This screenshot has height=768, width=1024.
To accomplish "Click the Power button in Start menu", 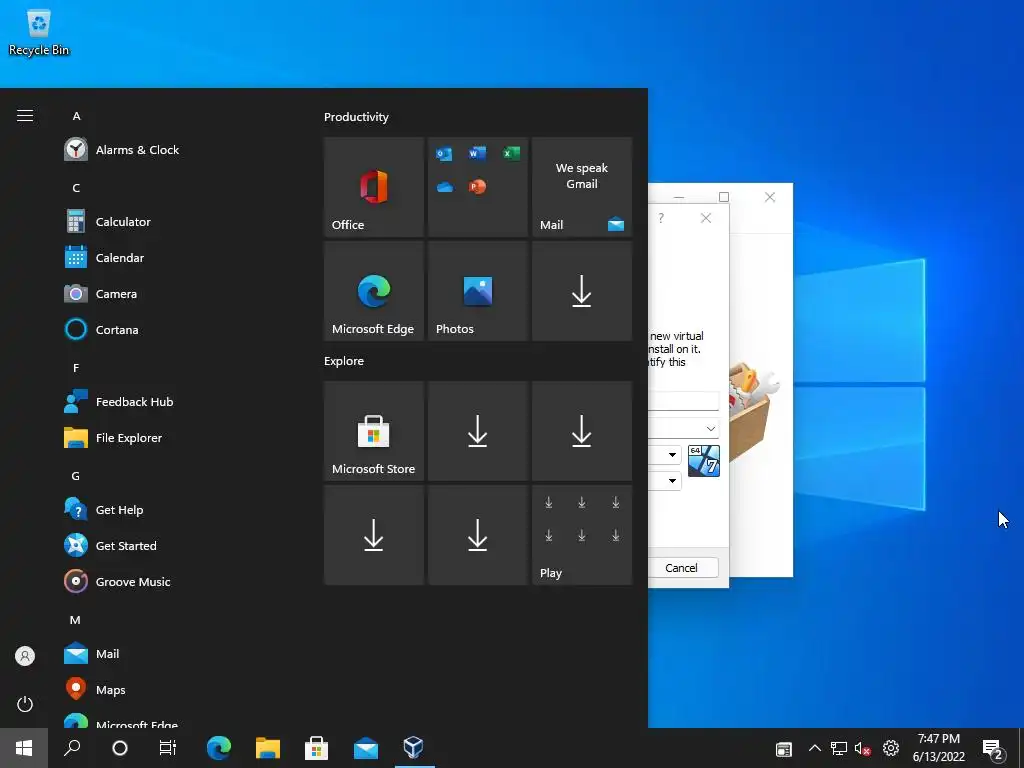I will 25,704.
